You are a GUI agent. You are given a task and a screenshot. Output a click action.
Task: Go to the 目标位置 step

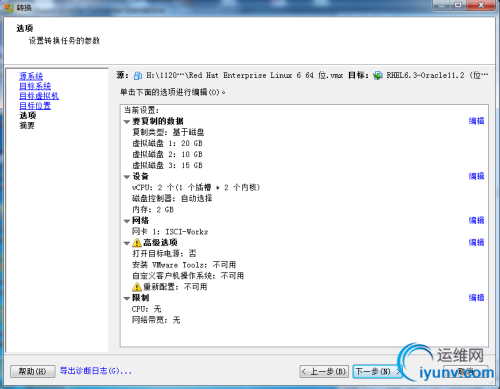coord(35,106)
